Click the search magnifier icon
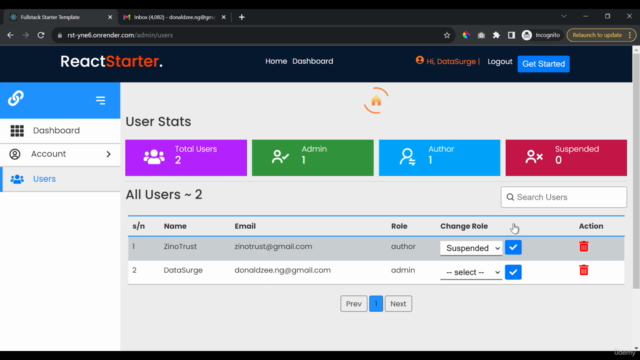This screenshot has height=360, width=640. (x=510, y=197)
